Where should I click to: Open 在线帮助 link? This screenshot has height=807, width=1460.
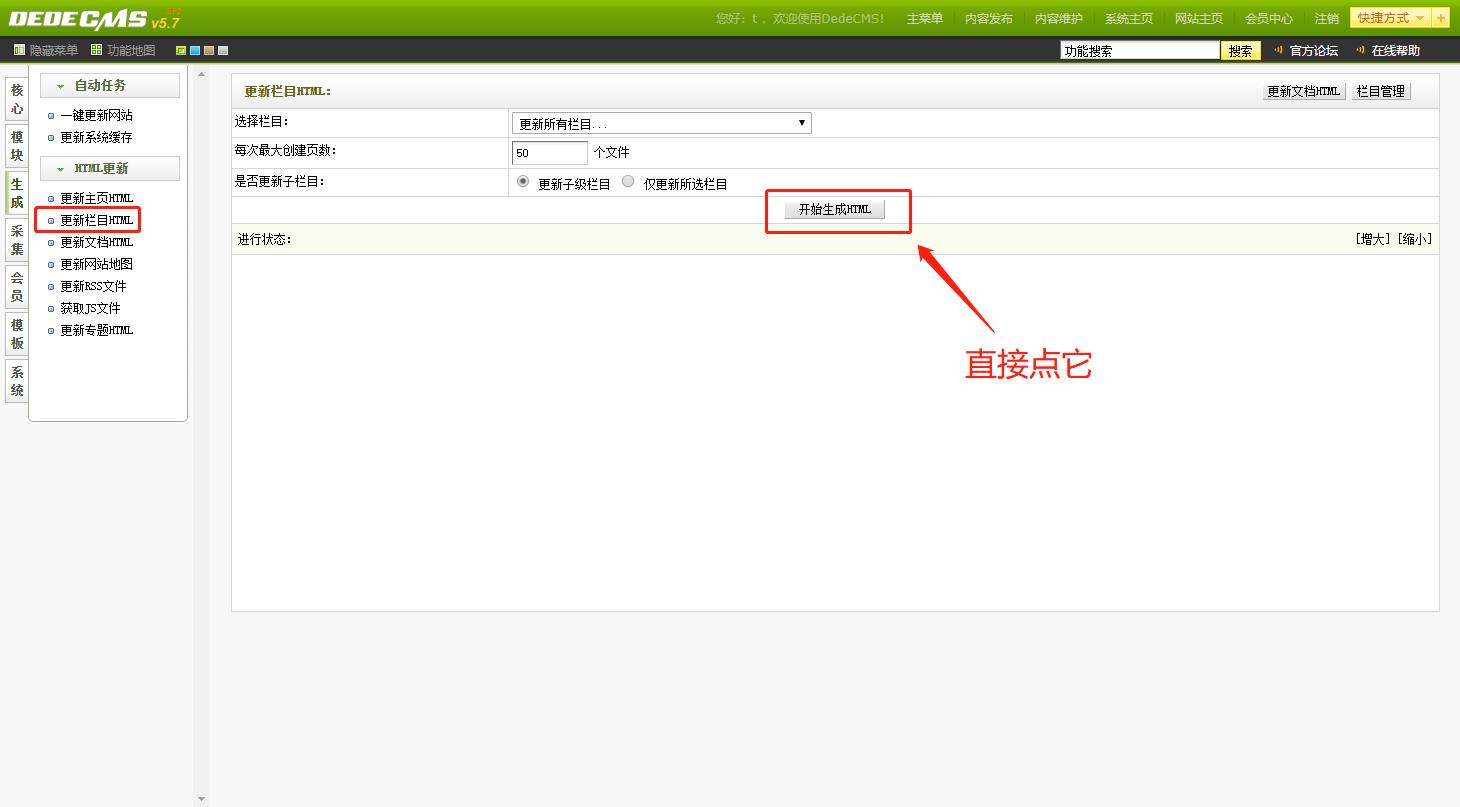coord(1395,50)
